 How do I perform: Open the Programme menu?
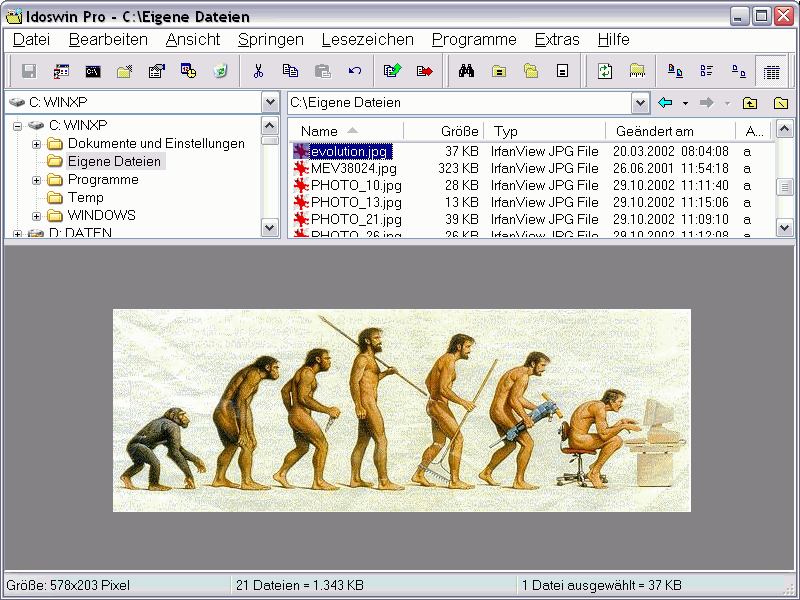tap(474, 39)
